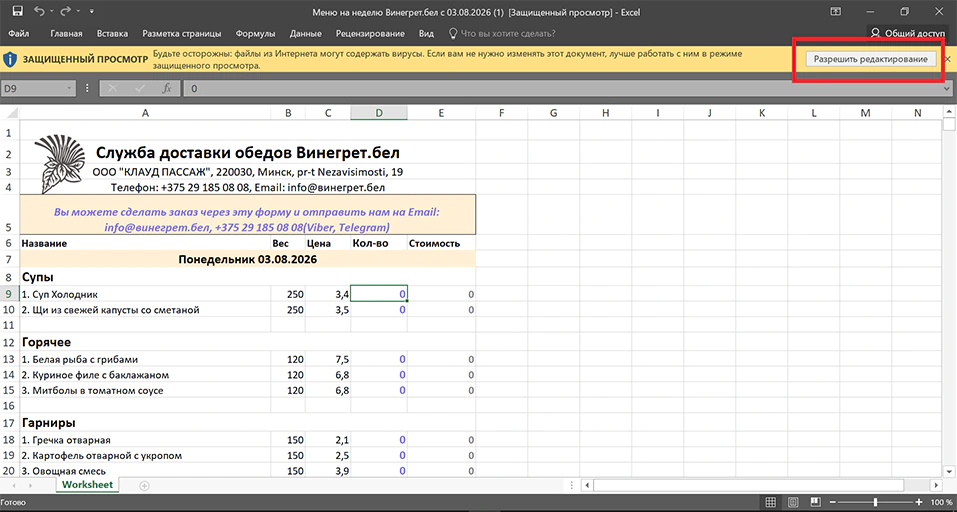Click the formula bar Enter checkmark icon
Image resolution: width=957 pixels, height=512 pixels.
[140, 88]
